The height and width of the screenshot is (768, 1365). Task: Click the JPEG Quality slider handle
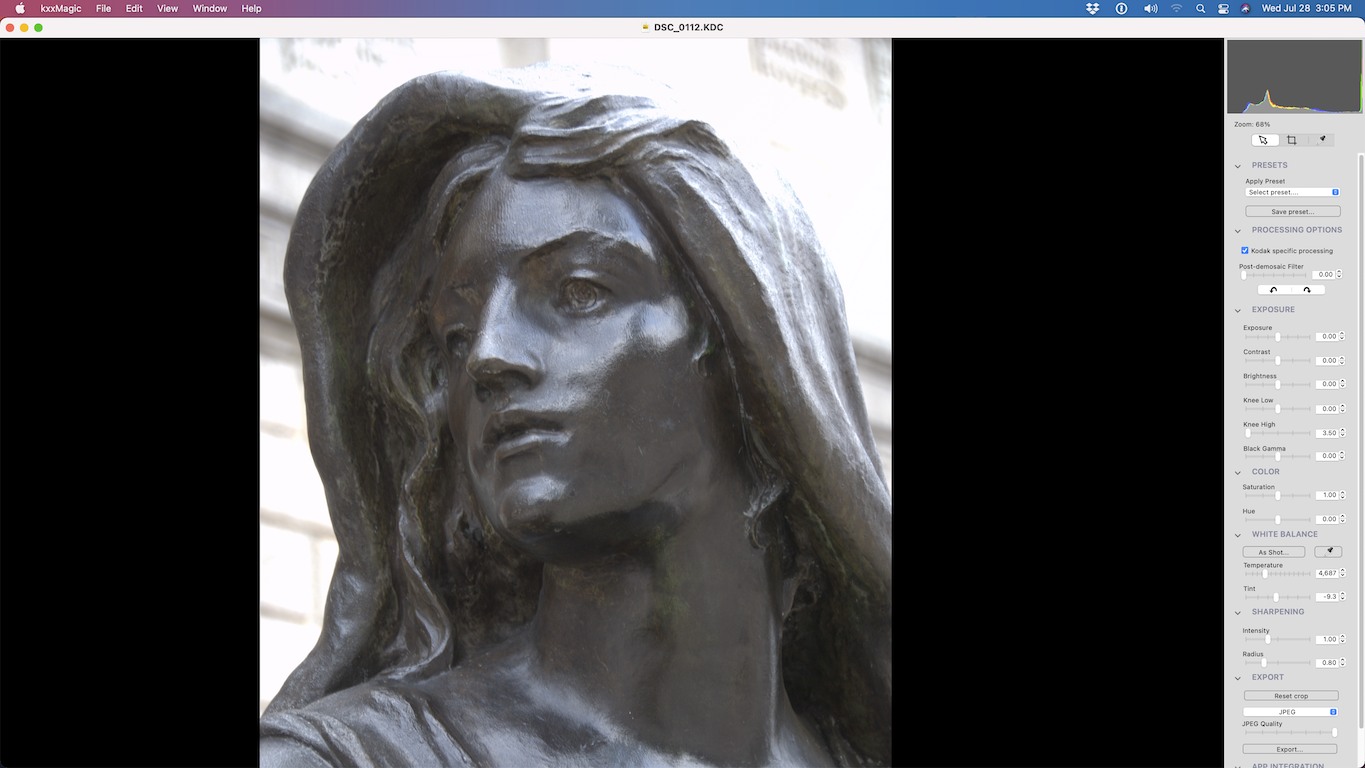[x=1334, y=733]
